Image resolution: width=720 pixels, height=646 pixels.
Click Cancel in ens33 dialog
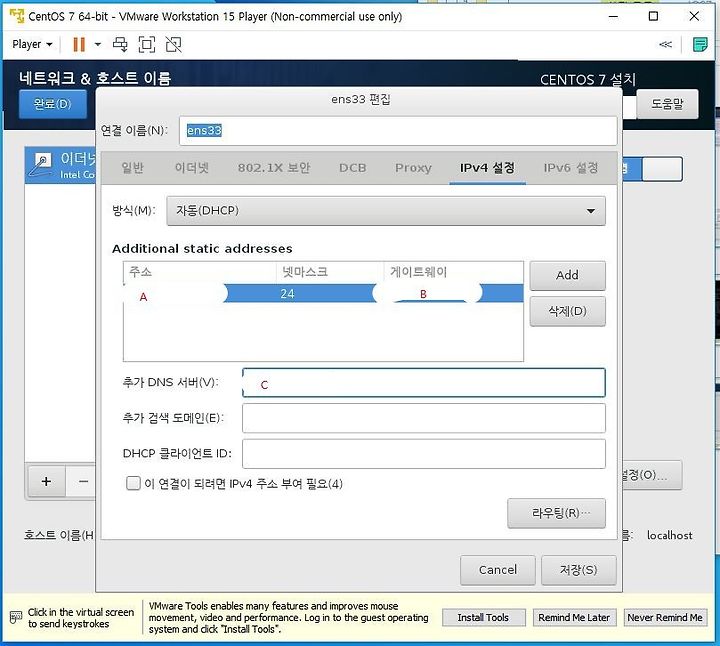(498, 570)
